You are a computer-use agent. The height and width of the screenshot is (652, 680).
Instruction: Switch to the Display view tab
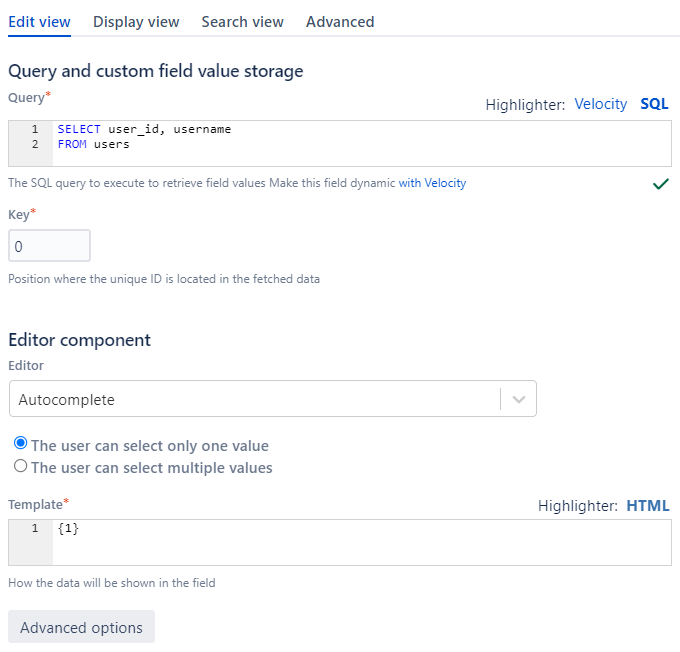click(x=136, y=21)
